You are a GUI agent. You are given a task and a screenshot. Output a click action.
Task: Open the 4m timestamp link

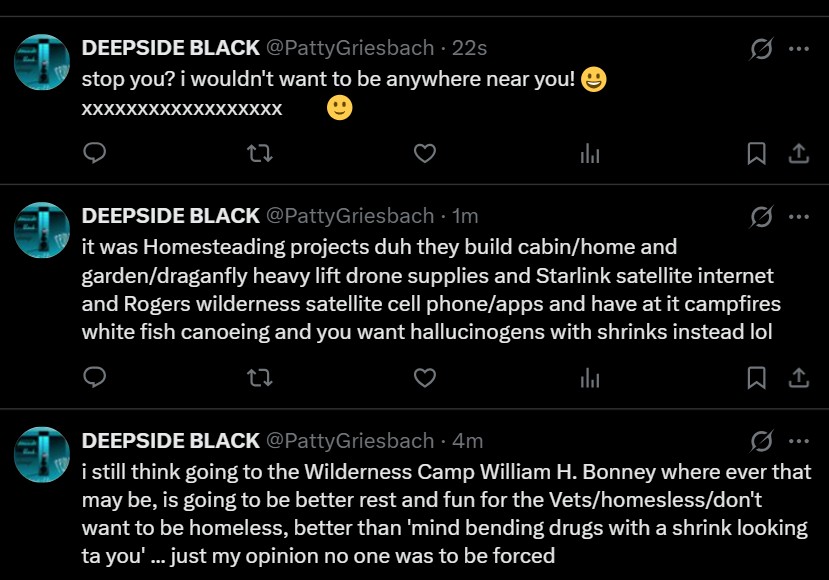[x=467, y=441]
